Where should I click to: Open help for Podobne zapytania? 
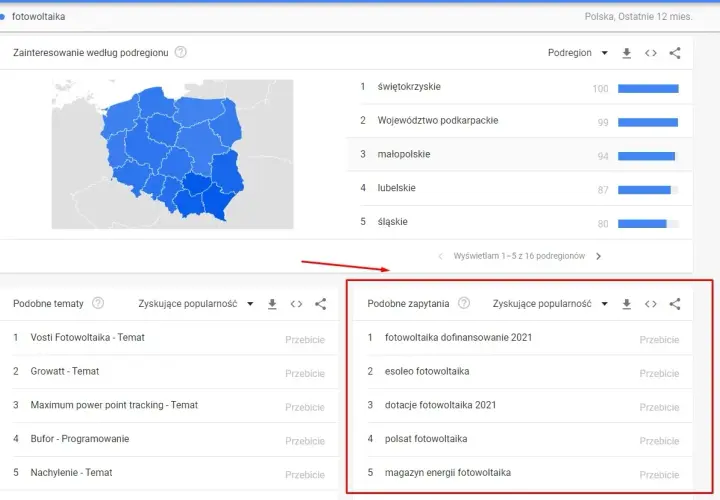point(464,303)
